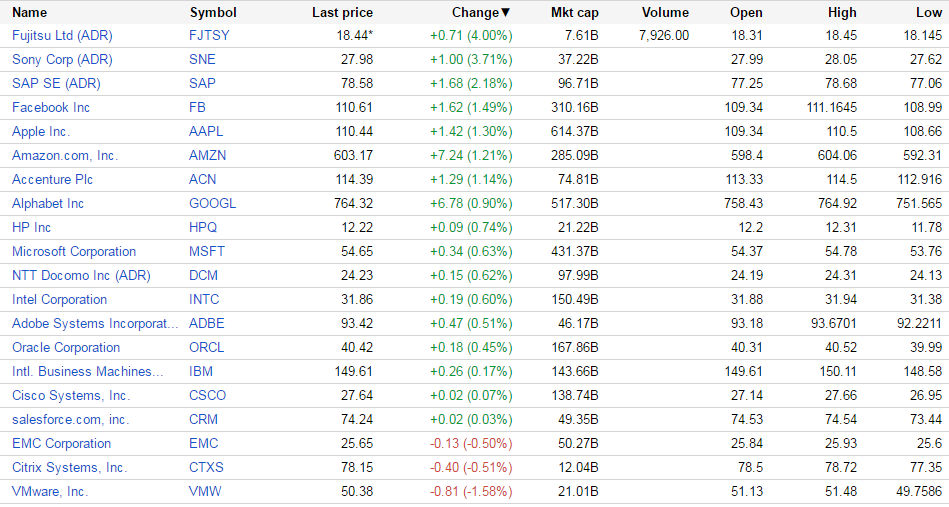Image resolution: width=949 pixels, height=507 pixels.
Task: Open the Facebook Inc stock page
Action: (x=51, y=107)
